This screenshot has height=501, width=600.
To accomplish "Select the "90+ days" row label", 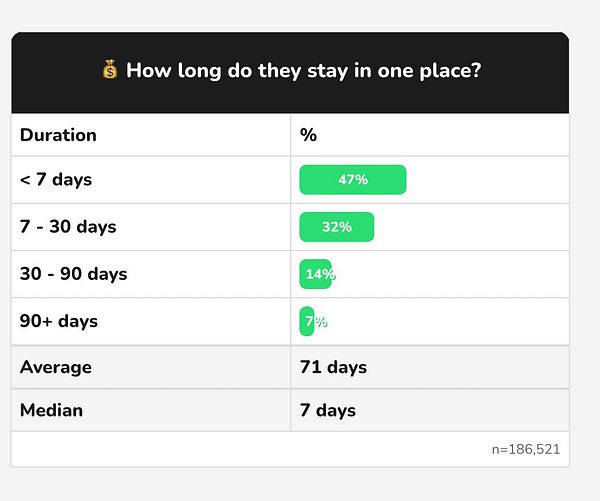I will [59, 321].
